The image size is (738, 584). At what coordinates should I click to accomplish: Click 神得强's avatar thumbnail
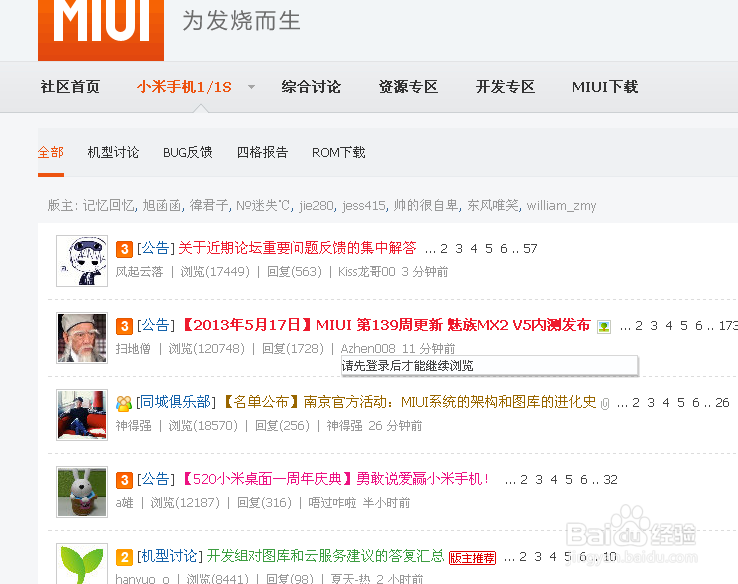82,415
